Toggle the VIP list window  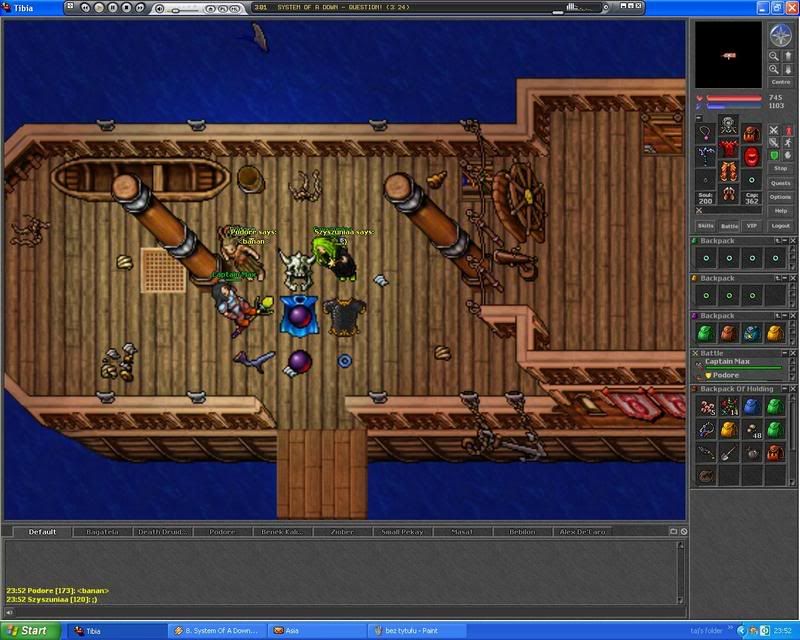pyautogui.click(x=752, y=226)
